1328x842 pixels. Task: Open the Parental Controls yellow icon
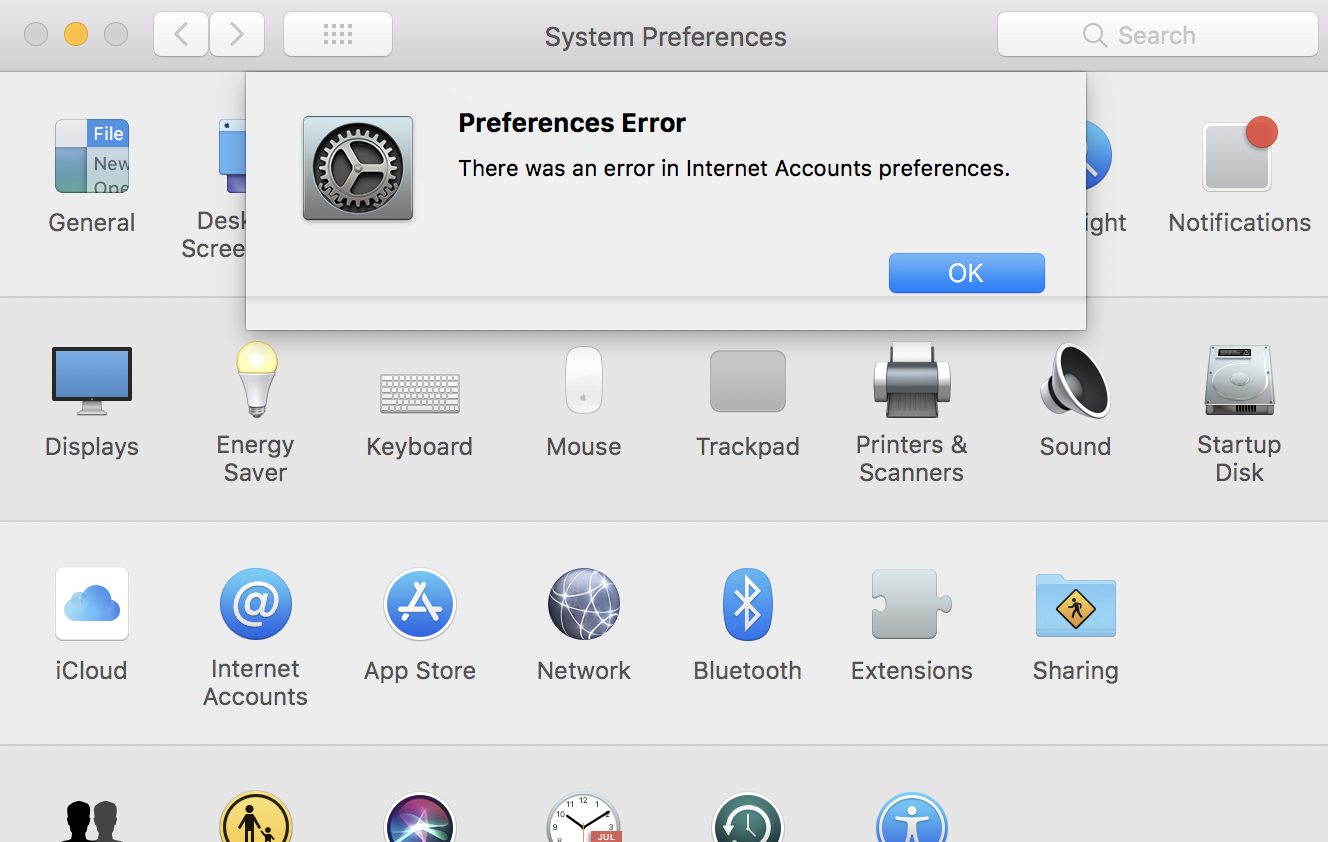(256, 817)
